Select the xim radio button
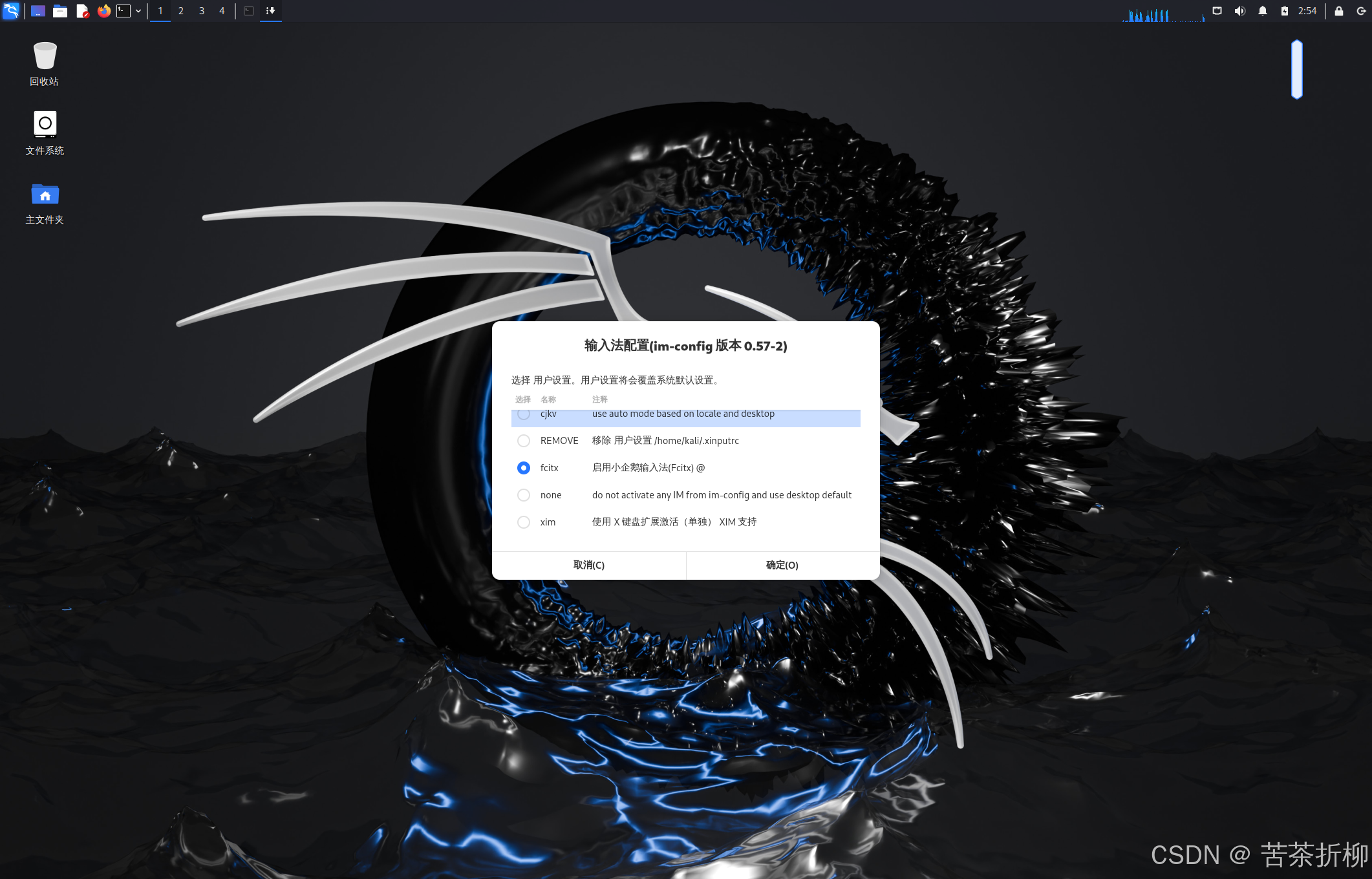 pos(524,522)
